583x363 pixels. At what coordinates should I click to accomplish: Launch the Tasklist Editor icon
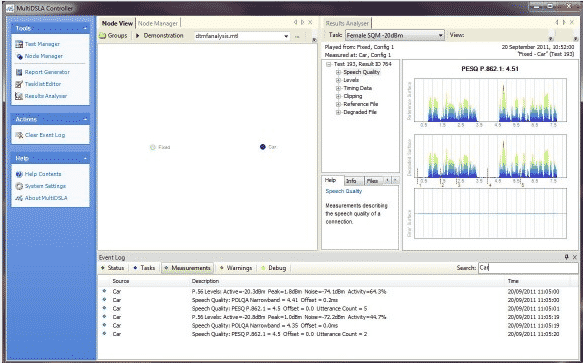19,84
